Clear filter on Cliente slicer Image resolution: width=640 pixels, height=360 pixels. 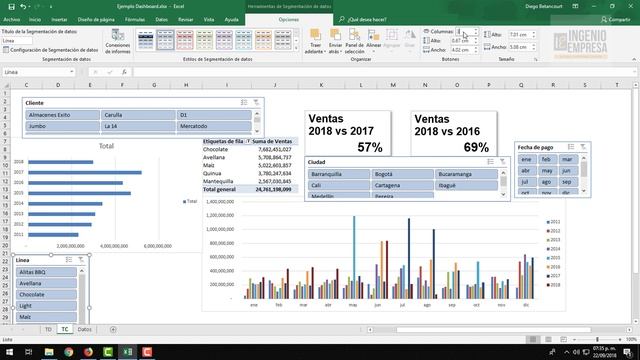pos(256,102)
